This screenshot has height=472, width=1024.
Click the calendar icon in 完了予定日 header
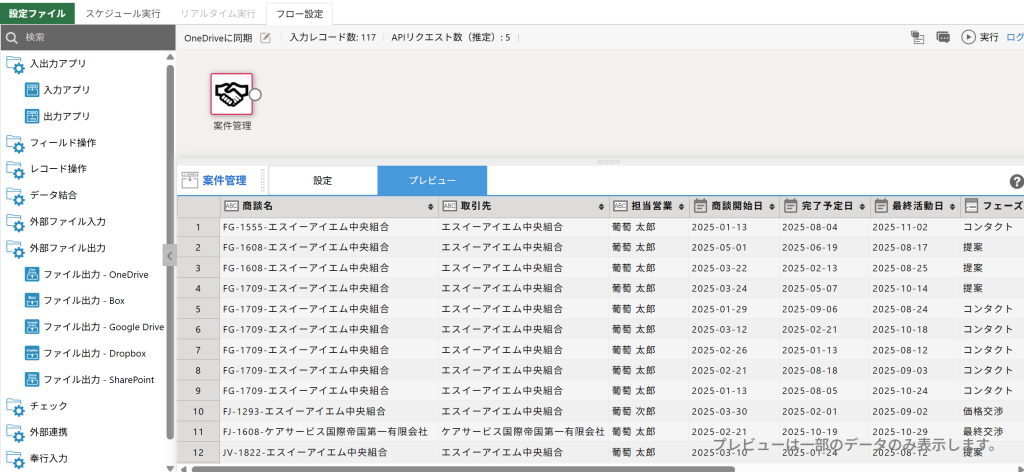[x=790, y=206]
